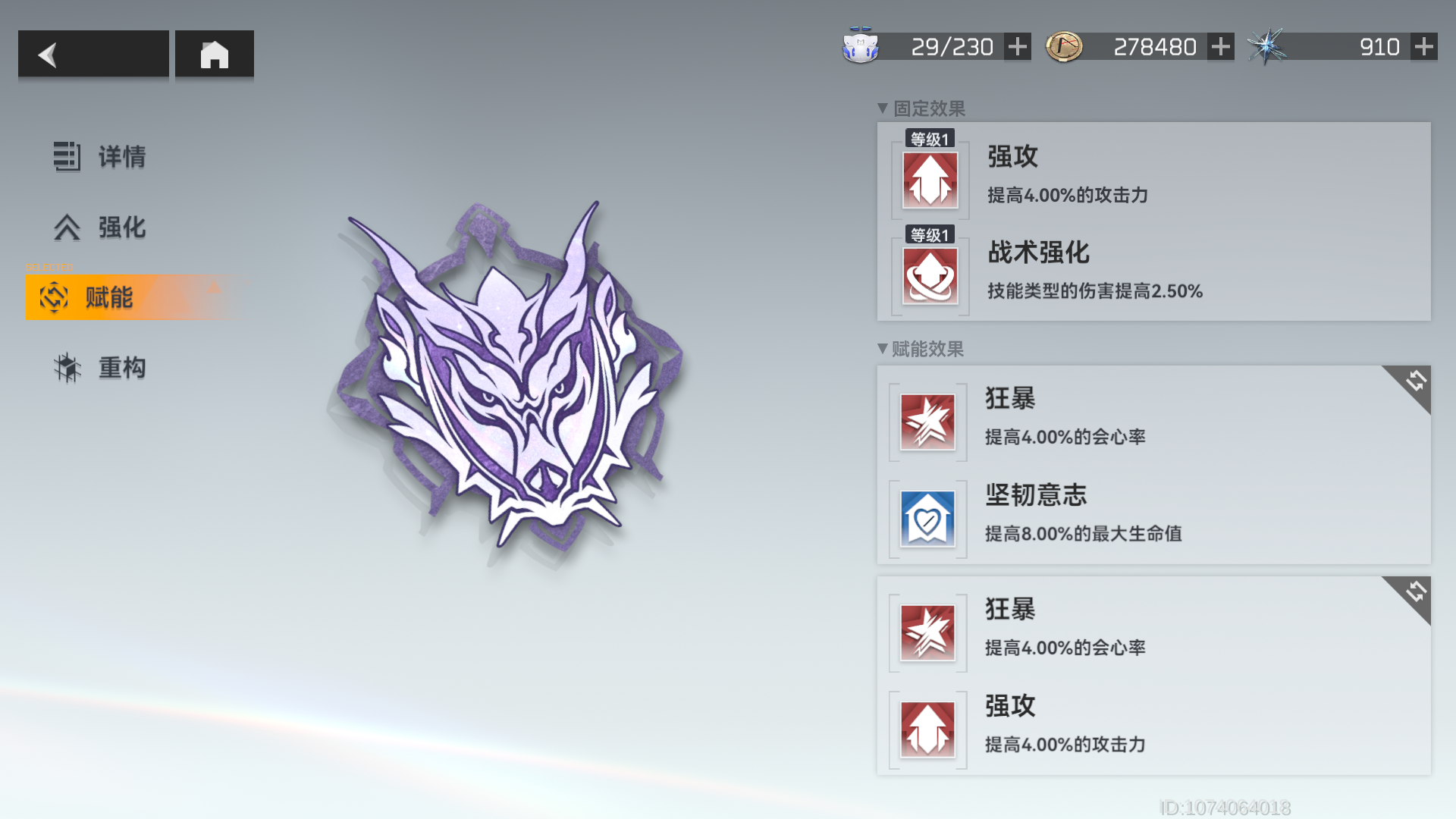Image resolution: width=1456 pixels, height=819 pixels.
Task: Click the 29/230 stamina value
Action: (952, 47)
